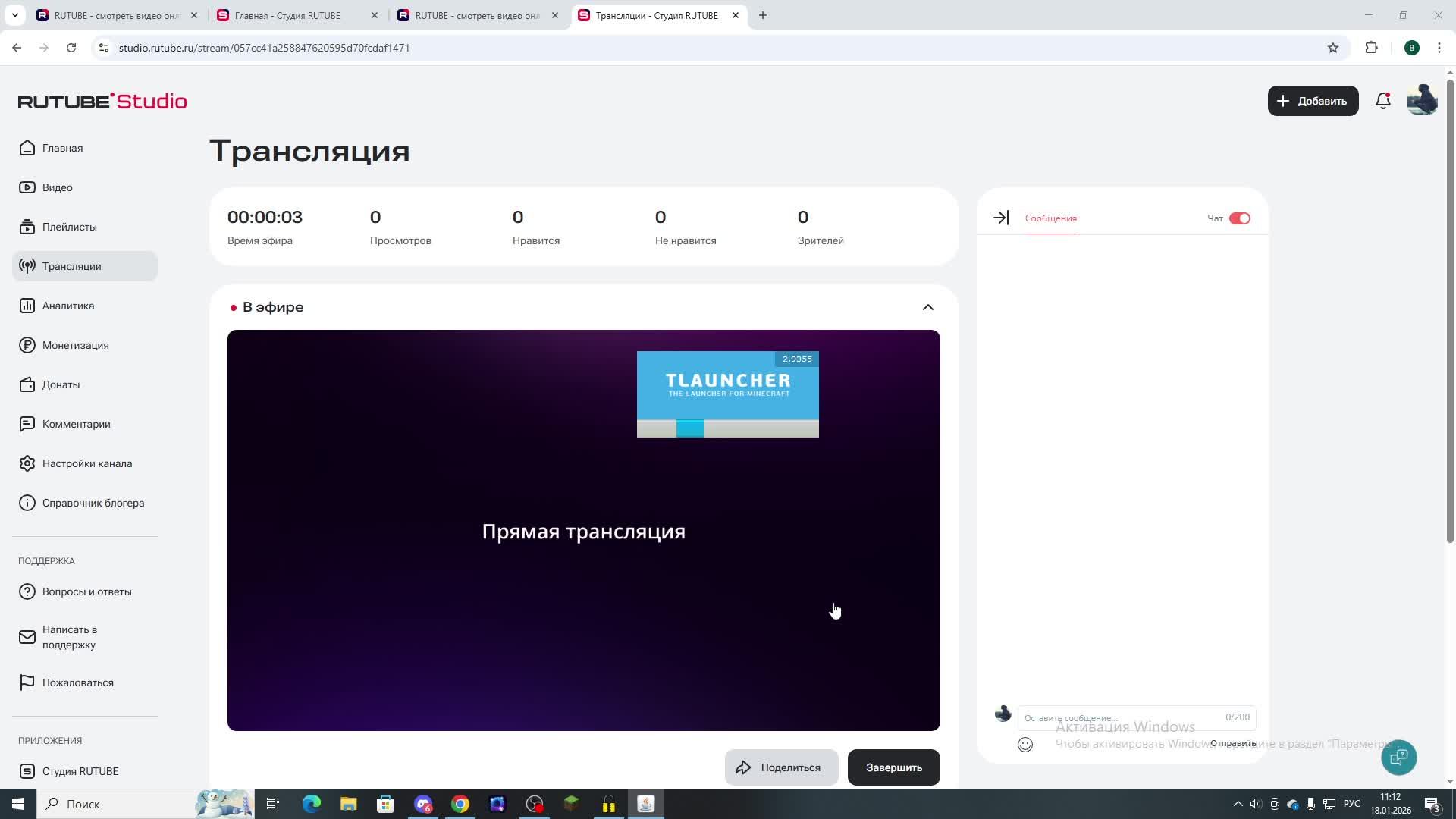This screenshot has width=1456, height=819.
Task: Click the Поделиться button
Action: 781,767
